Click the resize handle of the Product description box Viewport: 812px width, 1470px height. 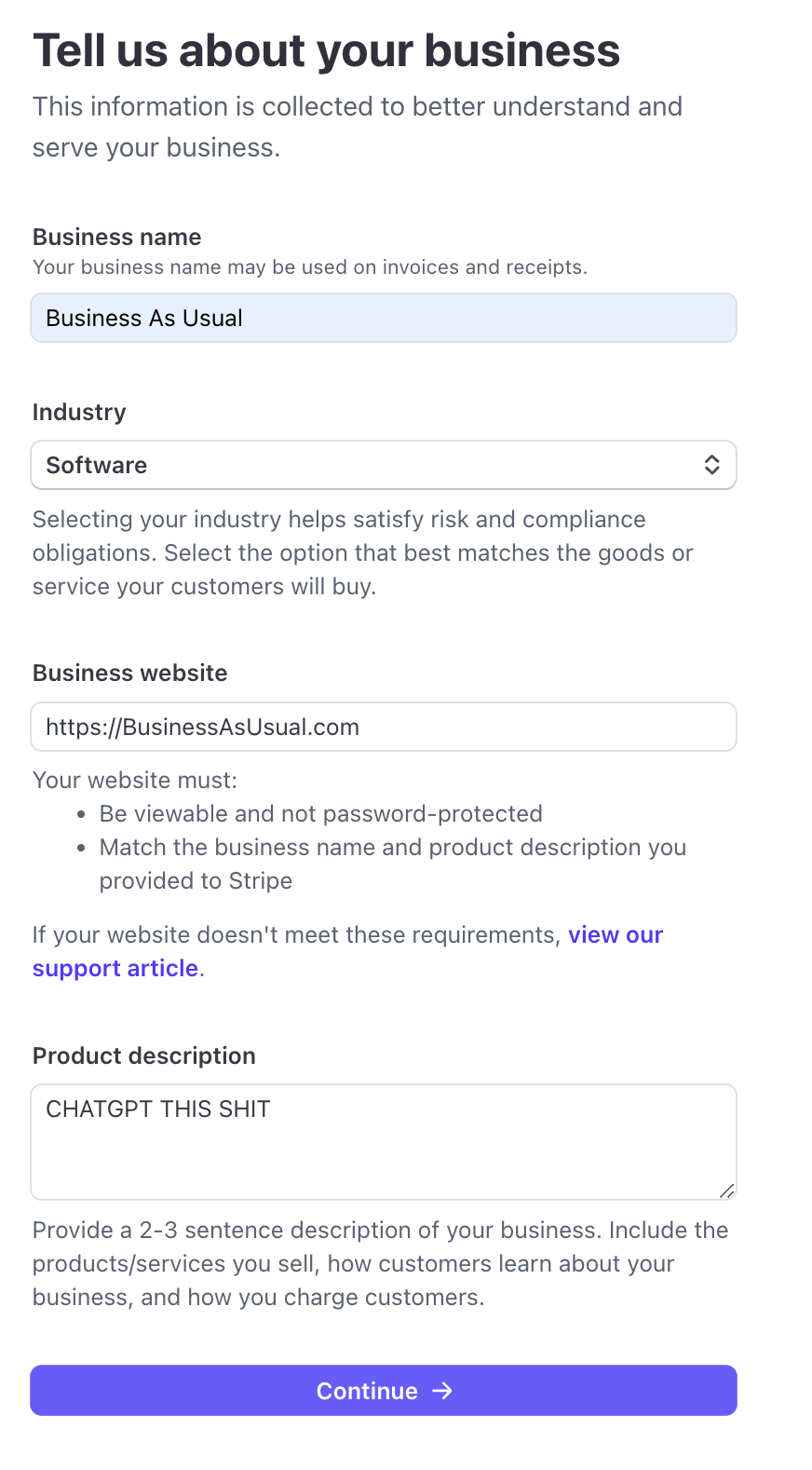pos(726,1191)
